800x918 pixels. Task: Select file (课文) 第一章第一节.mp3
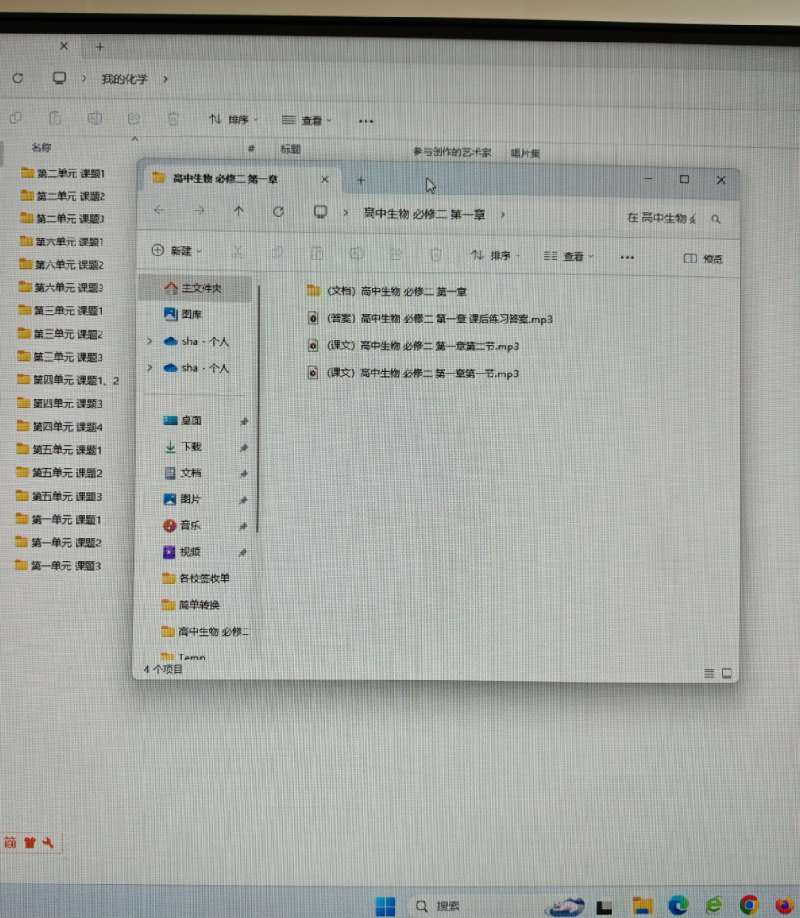coord(413,373)
